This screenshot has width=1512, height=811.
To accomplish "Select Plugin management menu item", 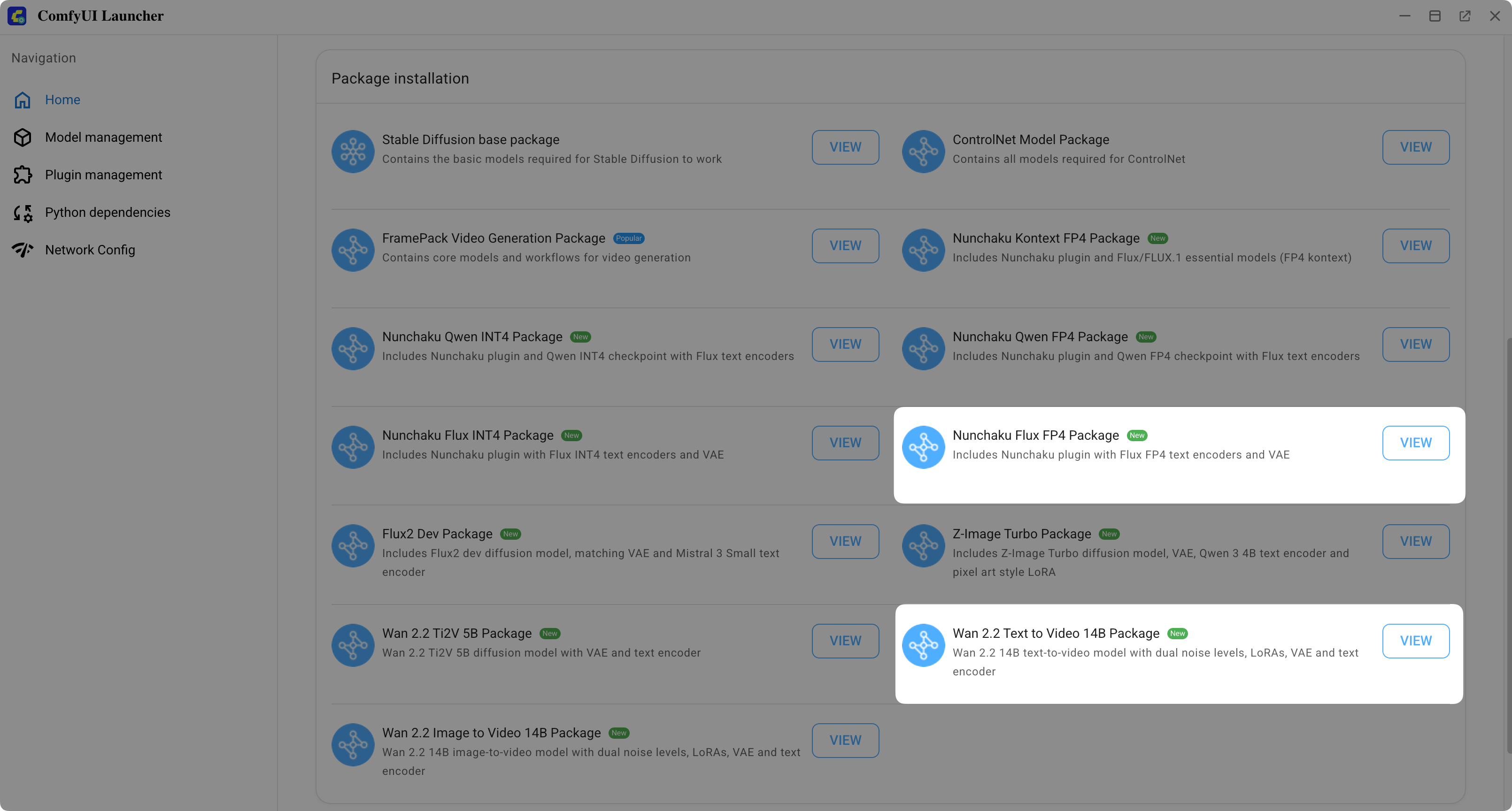I will click(103, 175).
